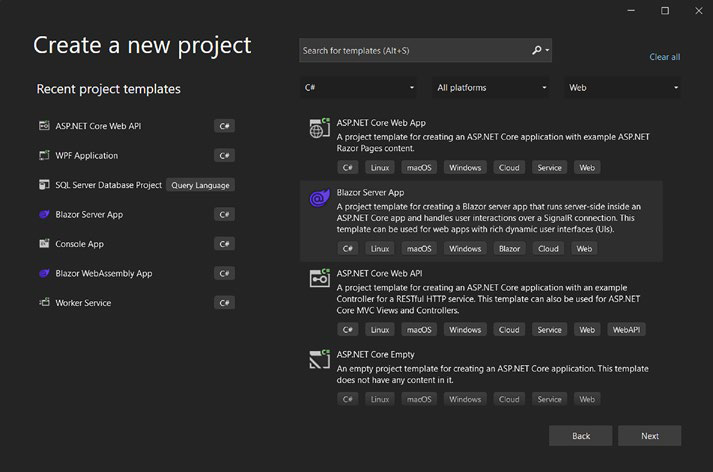Click the Worker Service recent template icon
713x472 pixels.
tap(44, 302)
